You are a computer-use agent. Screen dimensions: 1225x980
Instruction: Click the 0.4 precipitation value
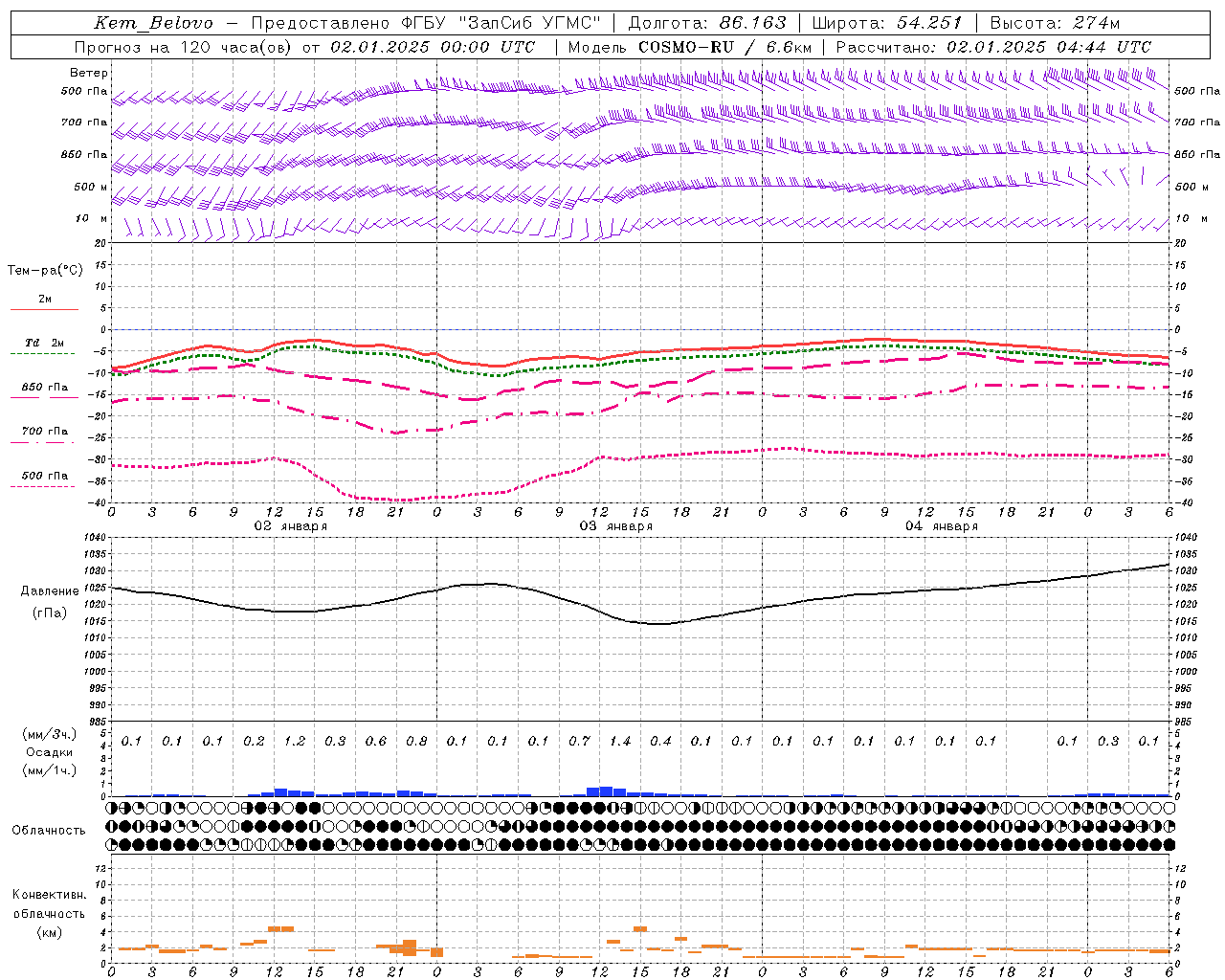pos(660,741)
